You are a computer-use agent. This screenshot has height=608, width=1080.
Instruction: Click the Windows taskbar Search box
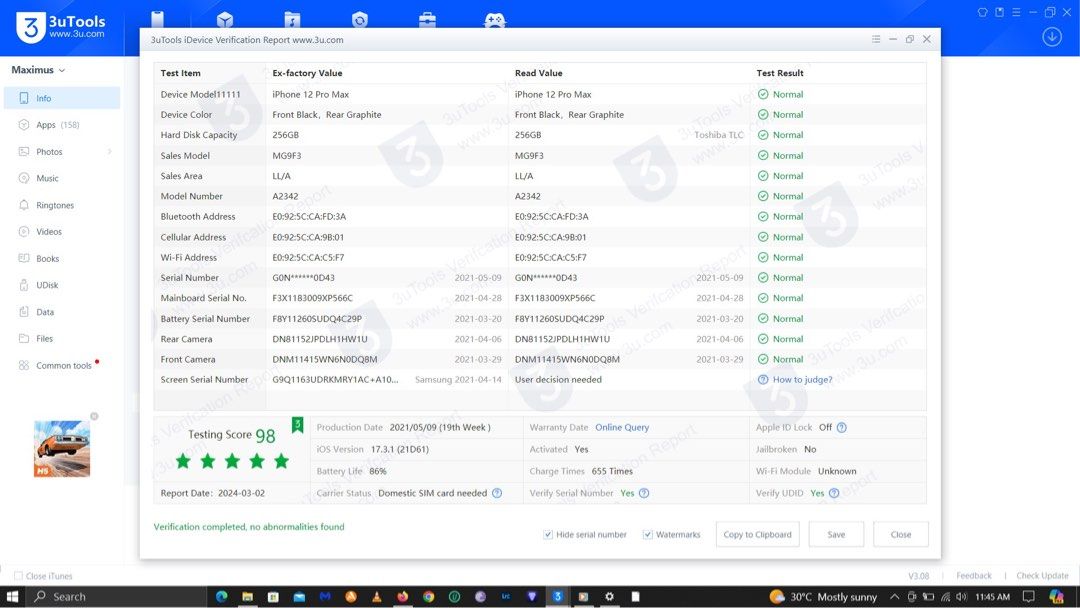coord(117,596)
